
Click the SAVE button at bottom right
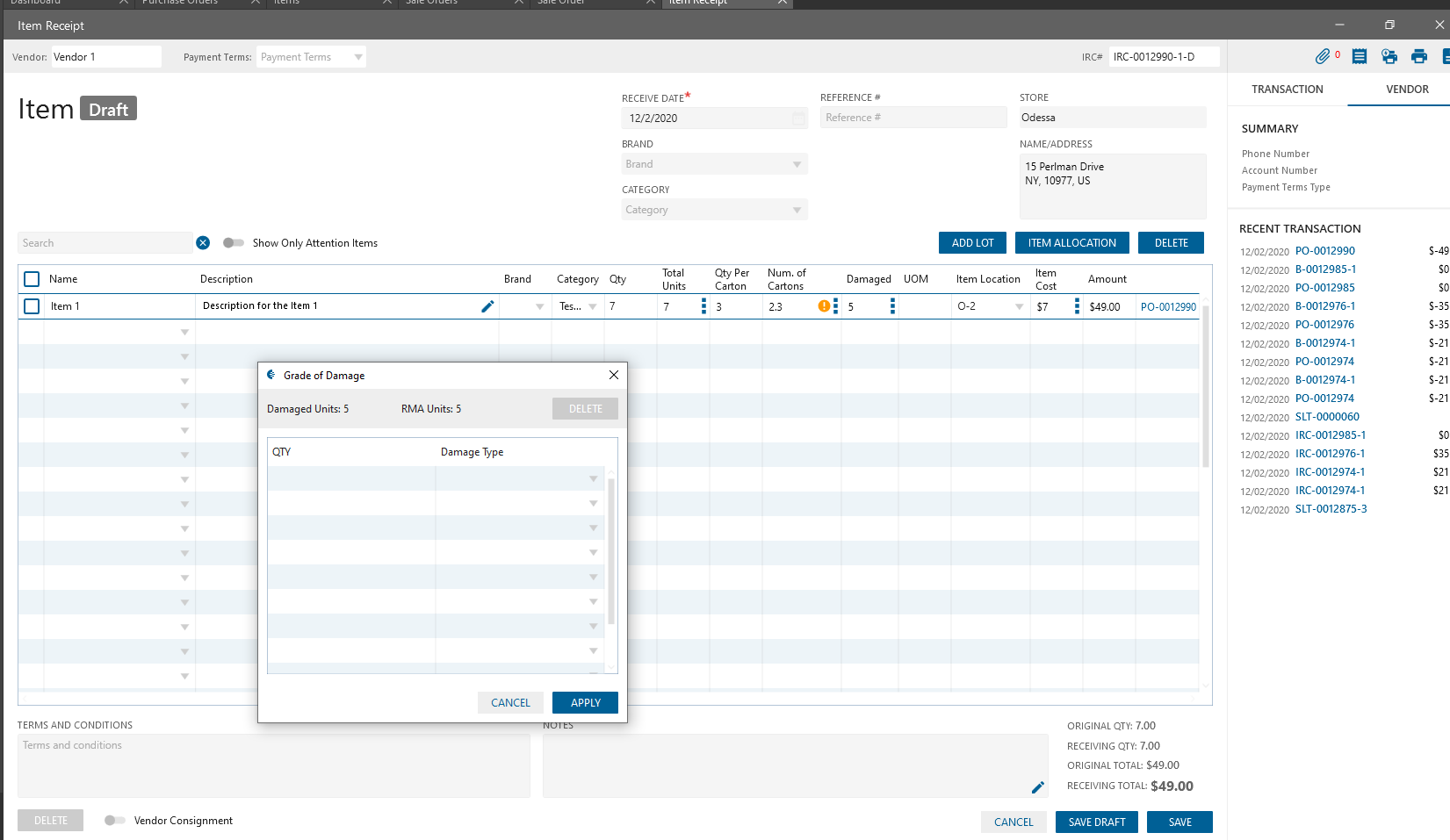(1179, 822)
